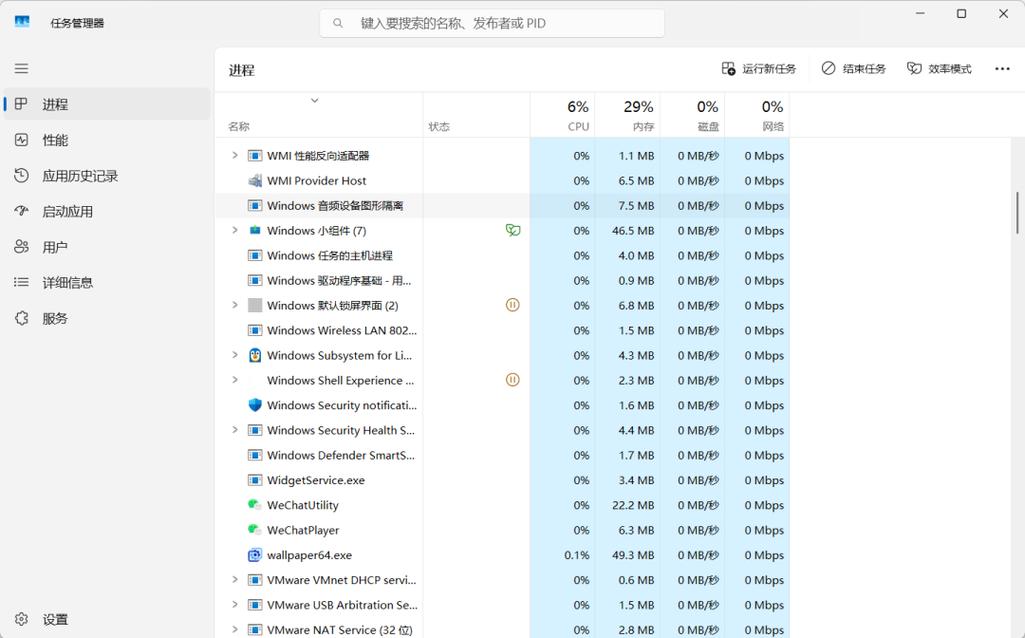Click 结束任务 button
This screenshot has height=638, width=1025.
(x=853, y=69)
